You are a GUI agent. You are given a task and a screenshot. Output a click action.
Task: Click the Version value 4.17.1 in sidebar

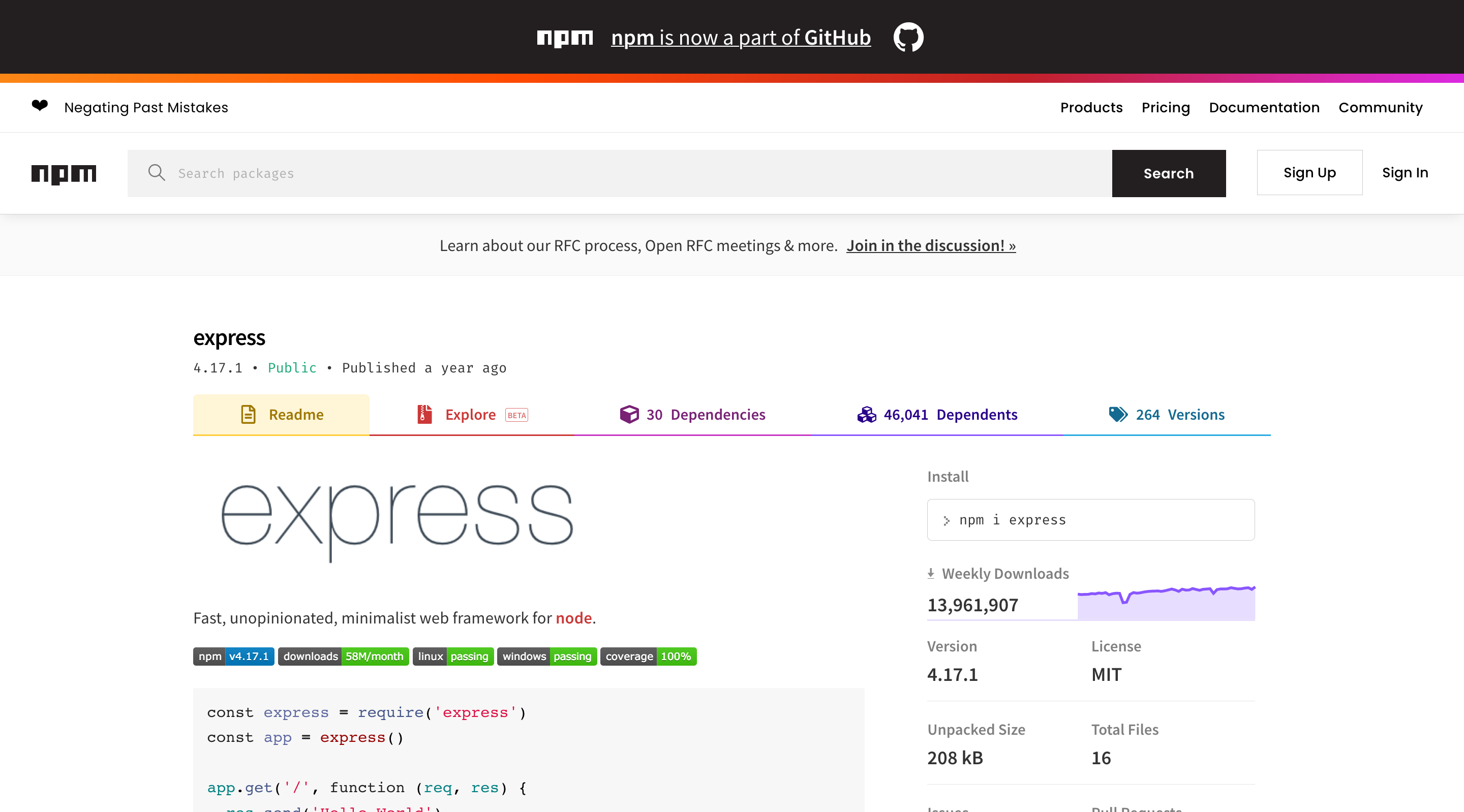click(953, 674)
